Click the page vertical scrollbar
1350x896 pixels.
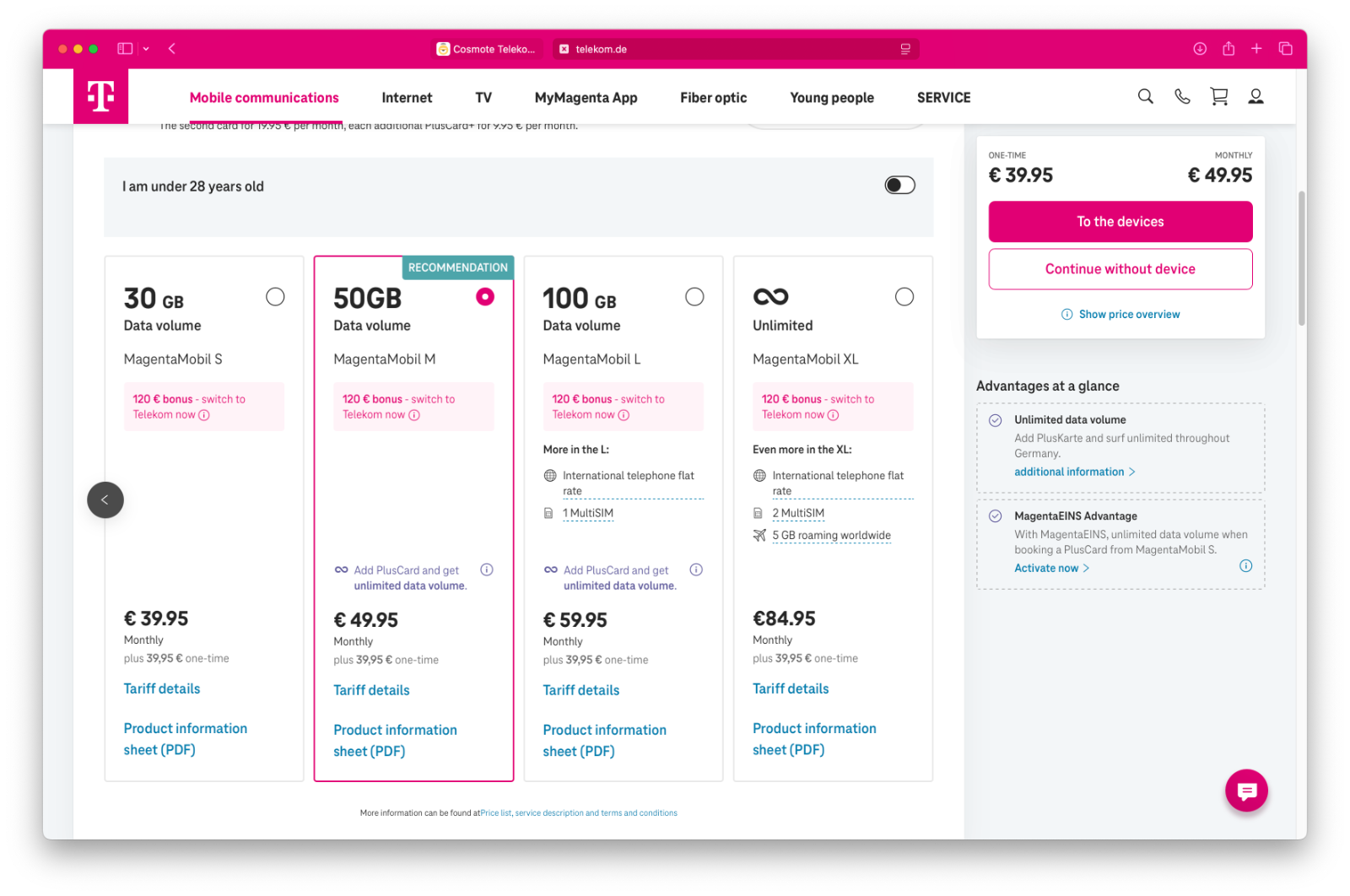click(1301, 258)
